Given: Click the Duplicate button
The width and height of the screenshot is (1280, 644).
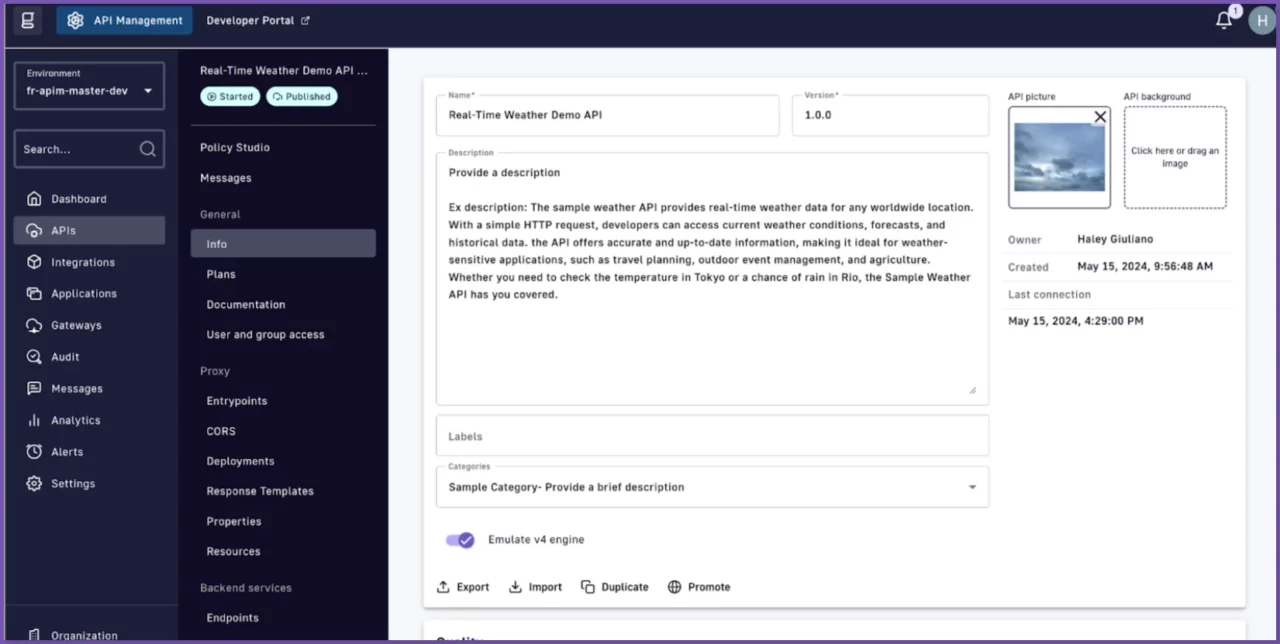Looking at the screenshot, I should 615,587.
